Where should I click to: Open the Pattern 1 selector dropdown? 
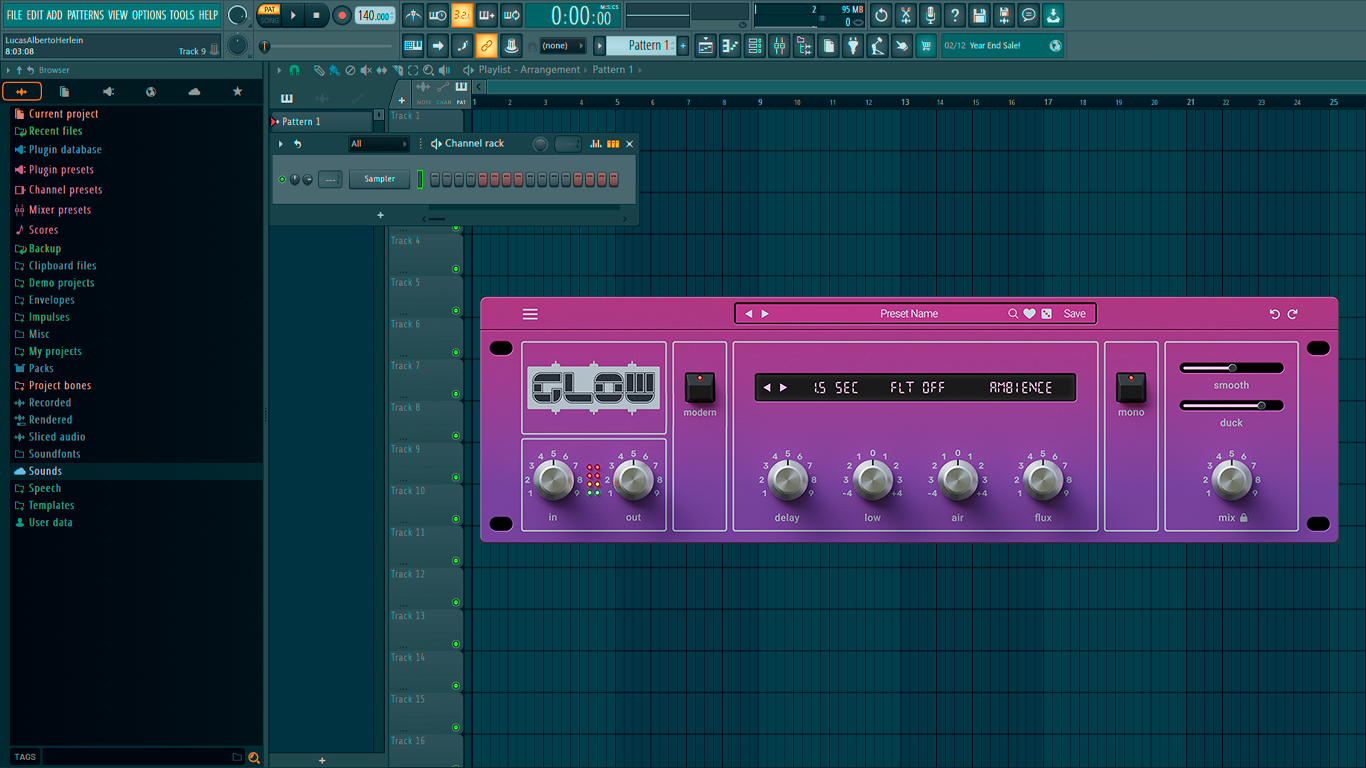(641, 45)
